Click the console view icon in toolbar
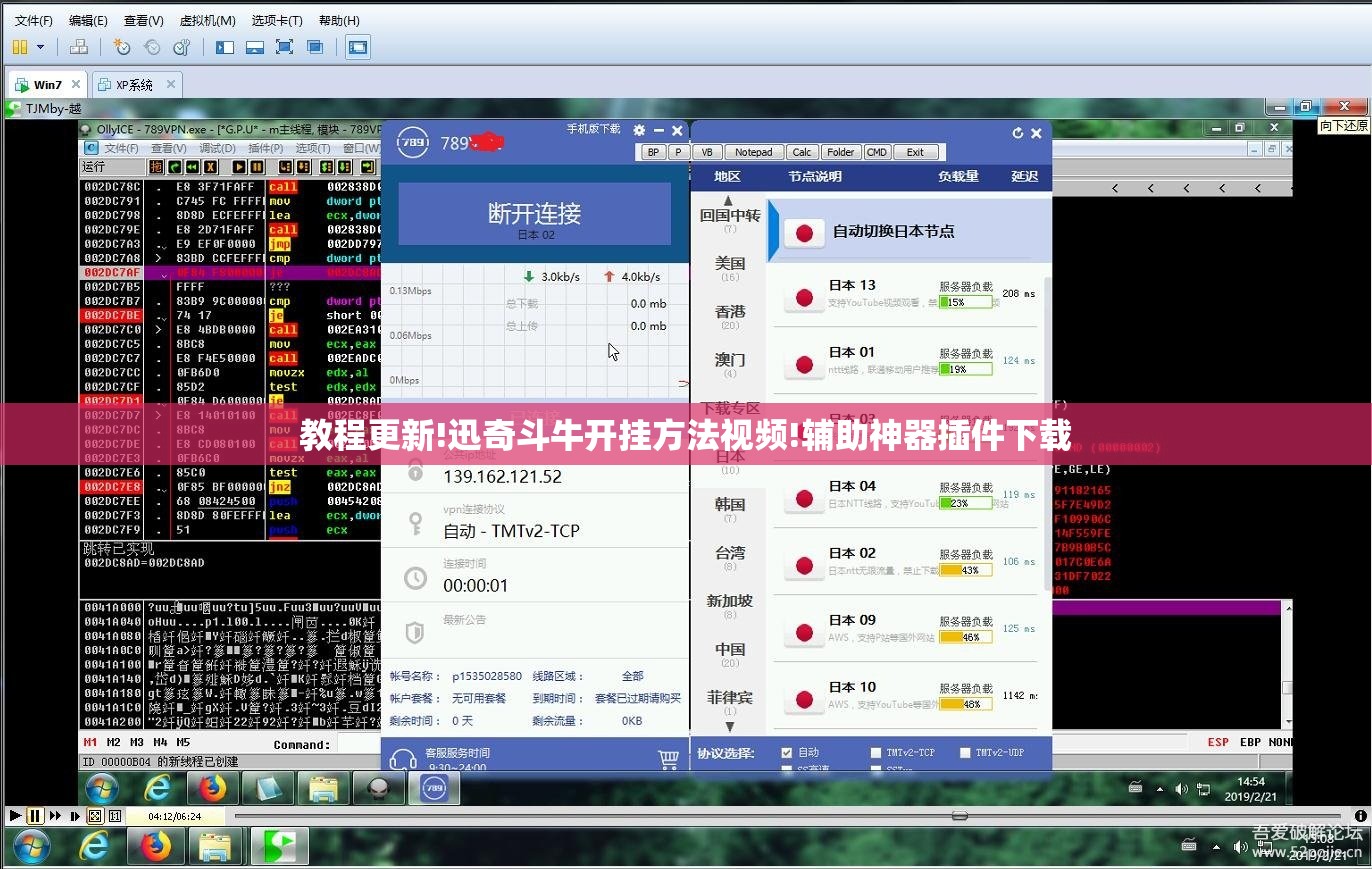This screenshot has height=869, width=1372. (357, 46)
